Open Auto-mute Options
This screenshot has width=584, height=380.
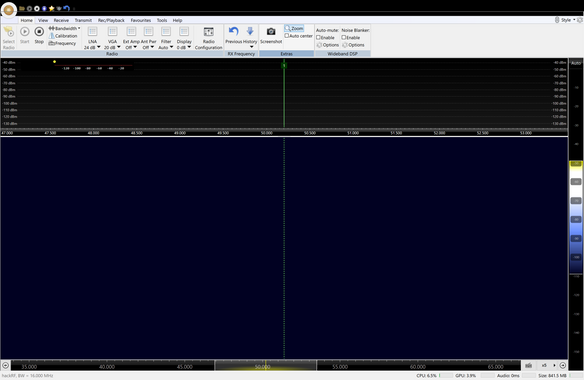point(328,45)
